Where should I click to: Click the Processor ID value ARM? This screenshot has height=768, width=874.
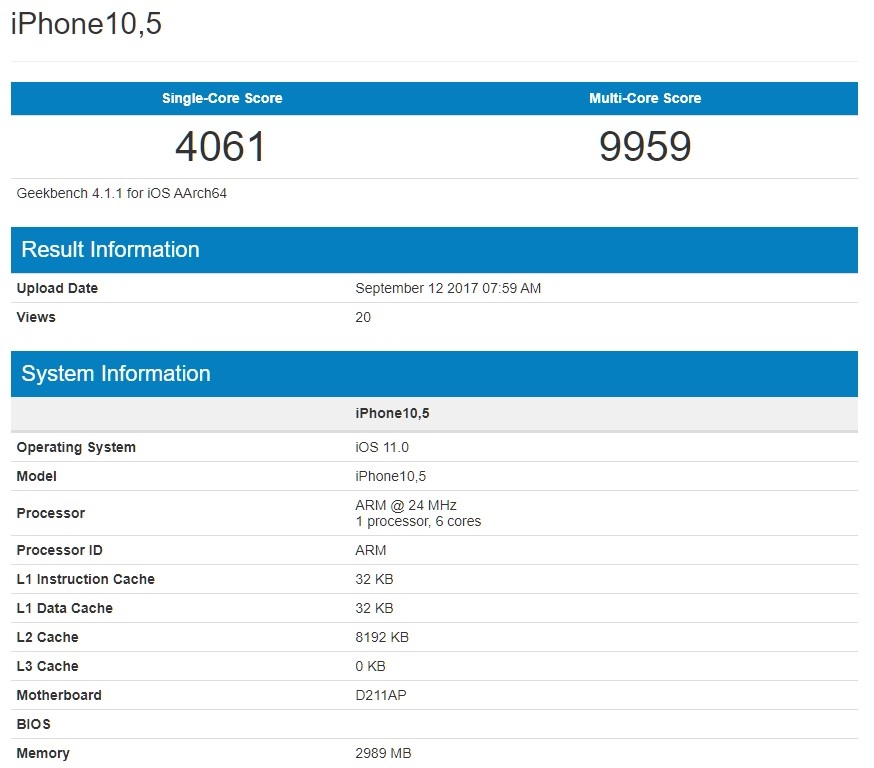tap(369, 550)
